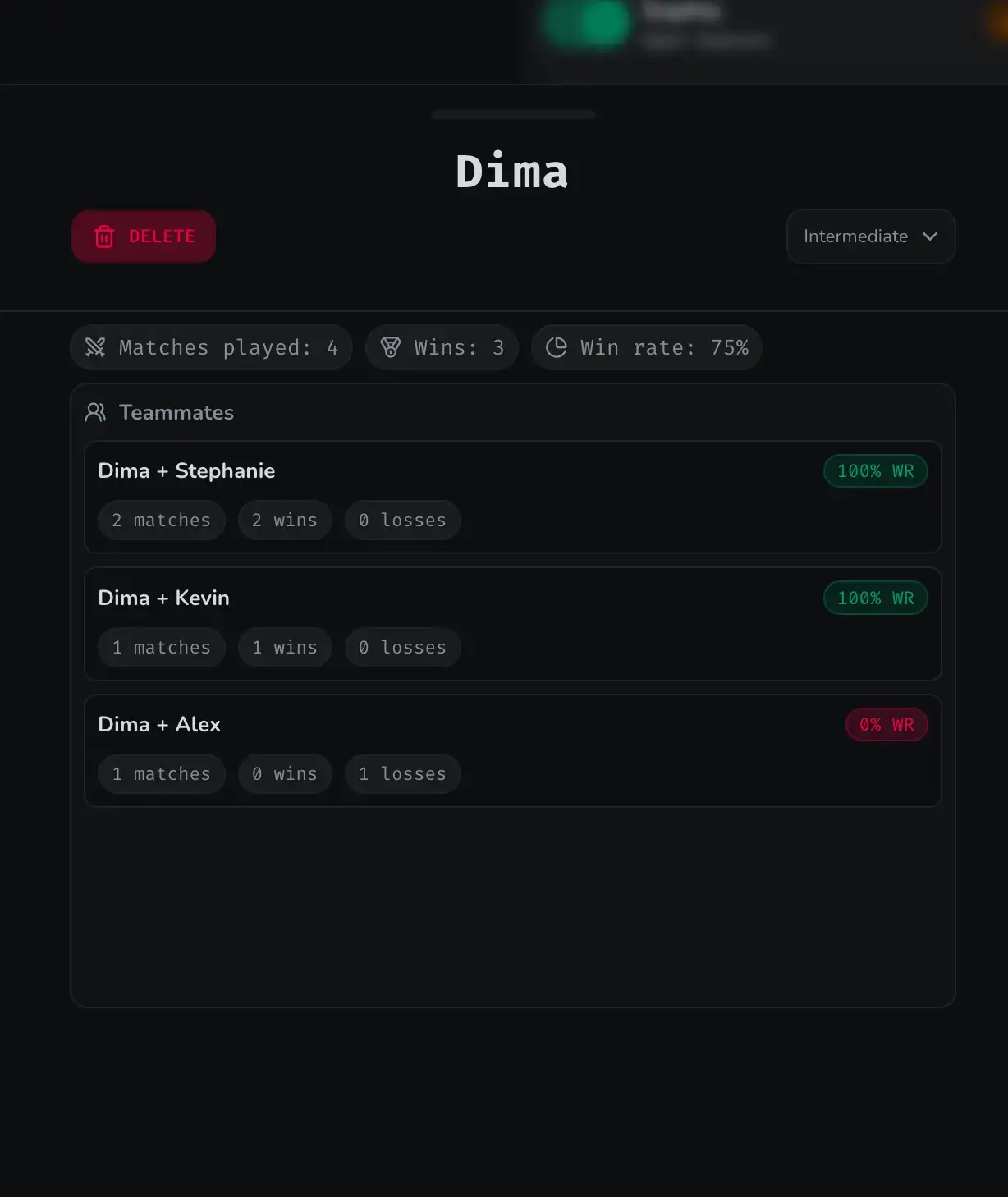Click the Matches played: 4 stat badge

click(210, 347)
